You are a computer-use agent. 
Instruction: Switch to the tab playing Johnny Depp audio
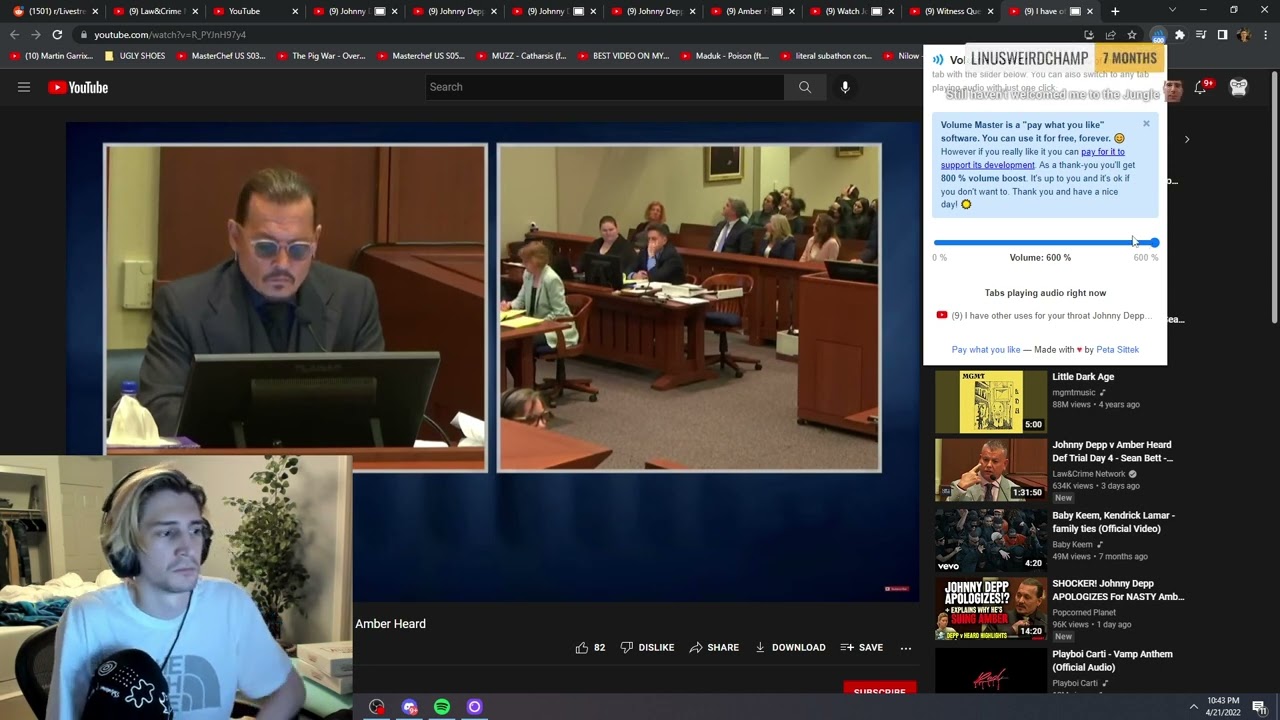click(1045, 315)
